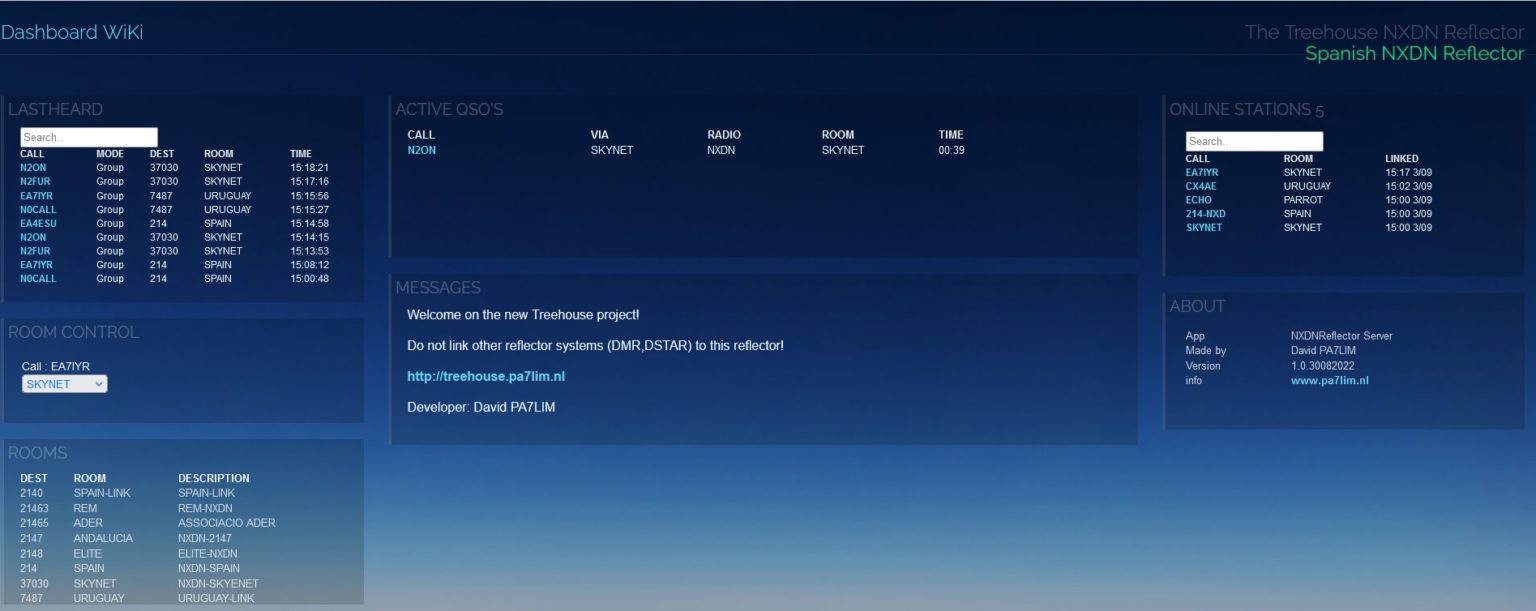Click the ONLINE STATIONS search box
This screenshot has width=1536, height=611.
click(1253, 140)
